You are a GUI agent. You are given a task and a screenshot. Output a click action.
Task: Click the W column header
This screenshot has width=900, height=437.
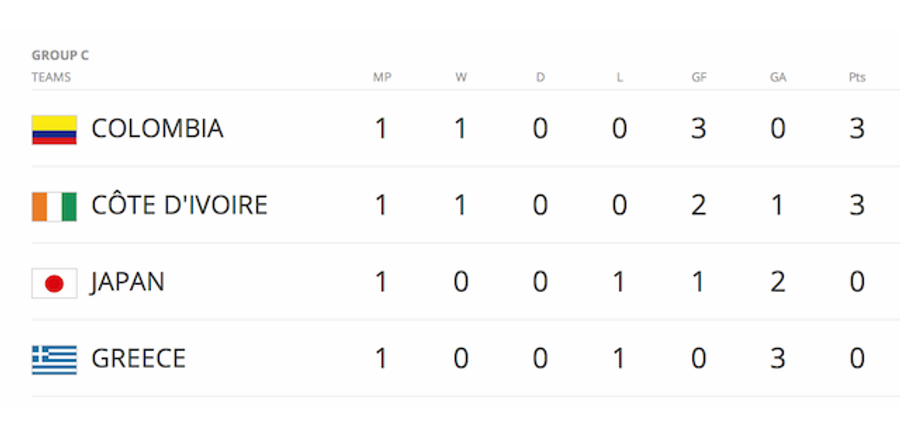point(461,78)
